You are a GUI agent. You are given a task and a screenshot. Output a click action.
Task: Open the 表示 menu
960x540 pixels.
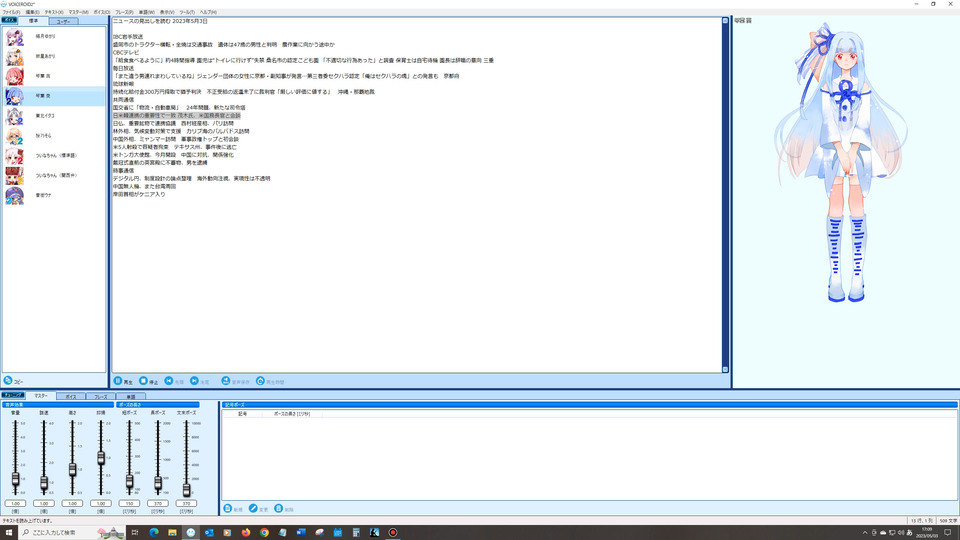pos(167,12)
